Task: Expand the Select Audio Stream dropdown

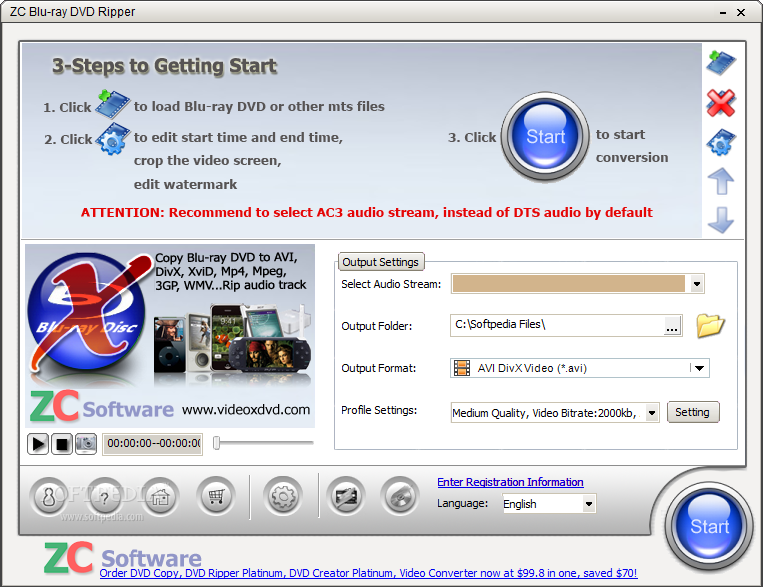Action: [697, 284]
